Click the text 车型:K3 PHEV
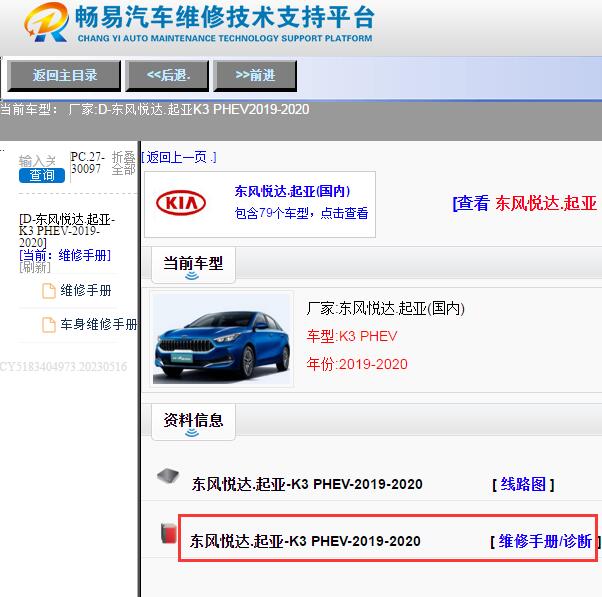Image resolution: width=602 pixels, height=597 pixels. 352,336
